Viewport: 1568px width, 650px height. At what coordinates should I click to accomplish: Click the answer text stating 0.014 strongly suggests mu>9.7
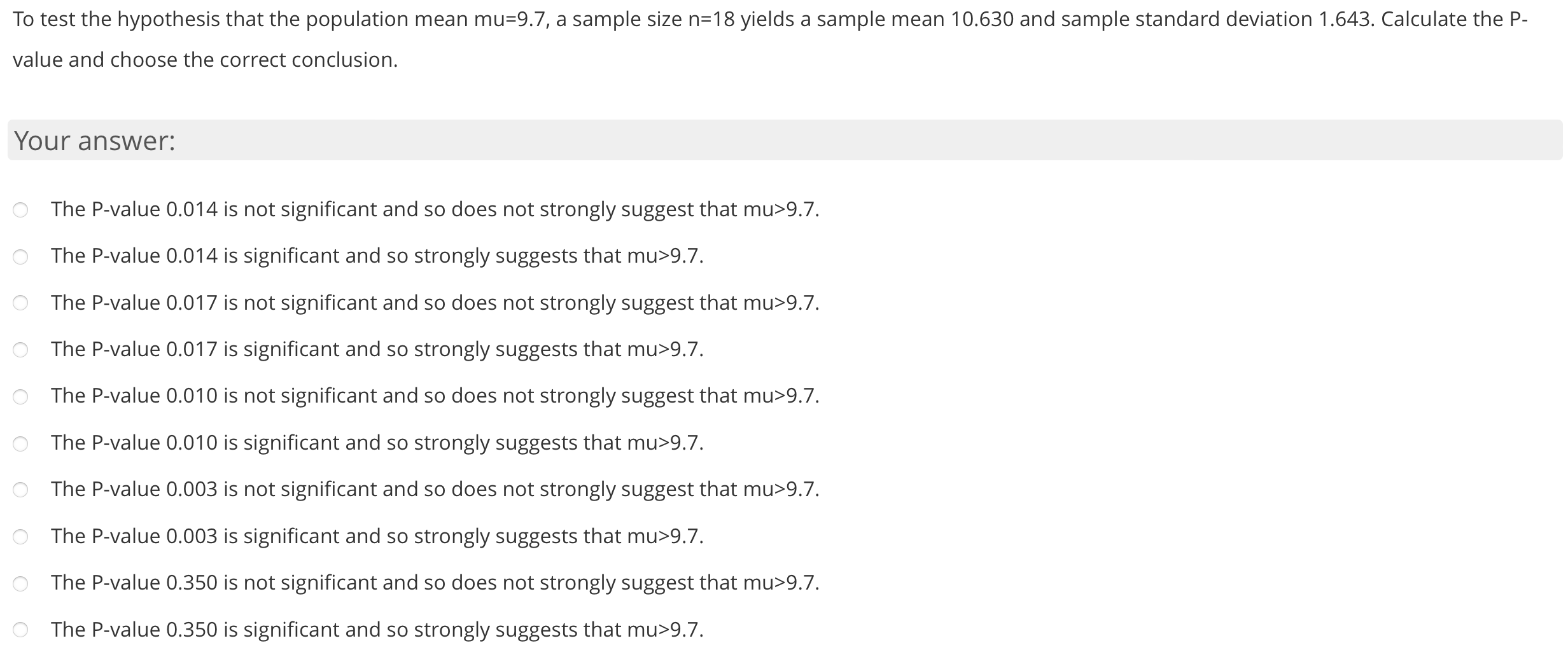click(x=377, y=256)
